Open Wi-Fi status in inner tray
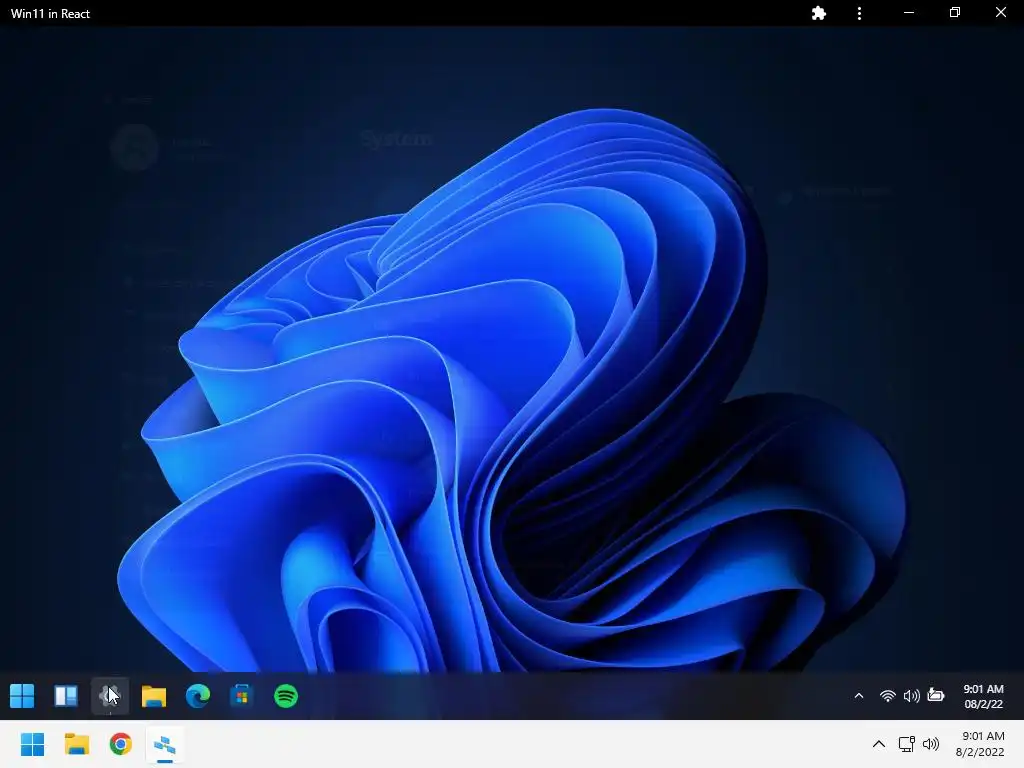Viewport: 1024px width, 768px height. [x=888, y=696]
